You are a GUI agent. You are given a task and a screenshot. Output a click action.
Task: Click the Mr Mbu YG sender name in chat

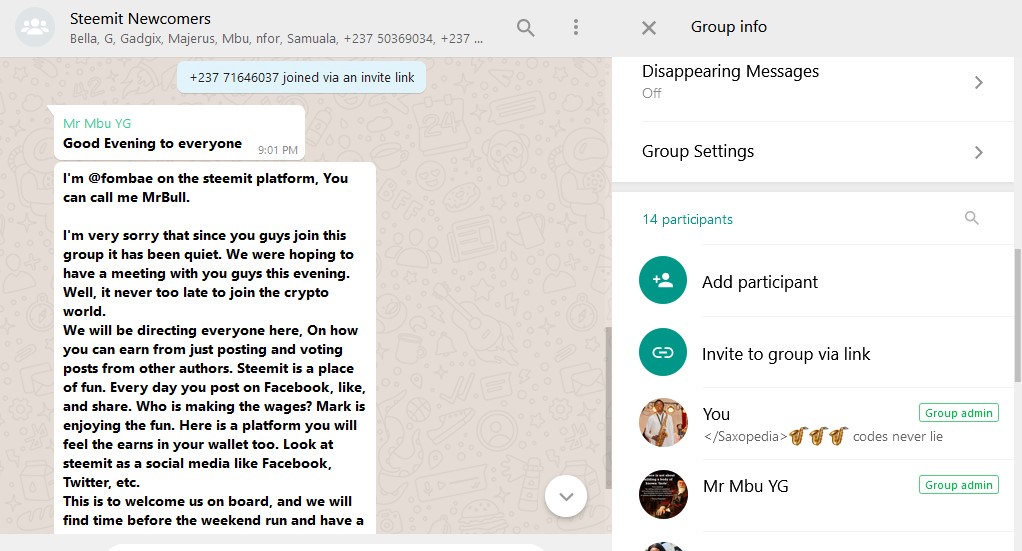click(97, 123)
